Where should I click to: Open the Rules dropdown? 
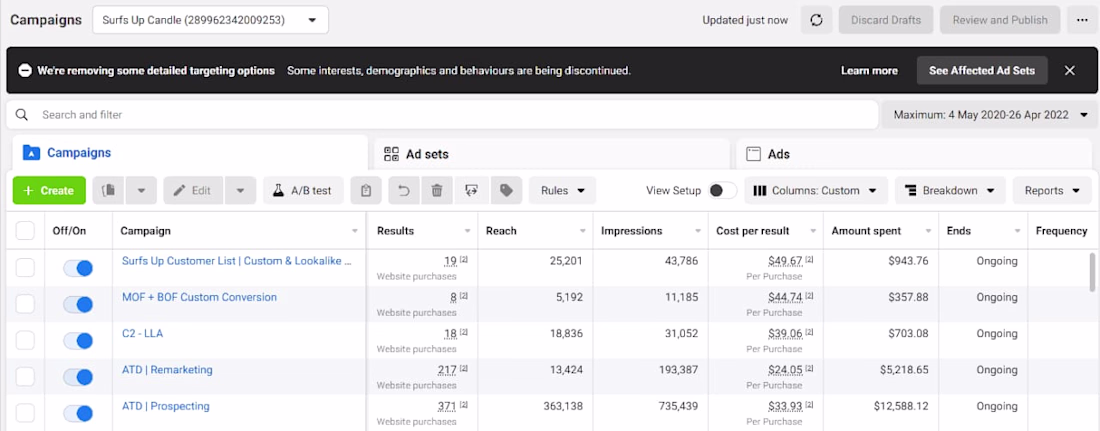563,190
